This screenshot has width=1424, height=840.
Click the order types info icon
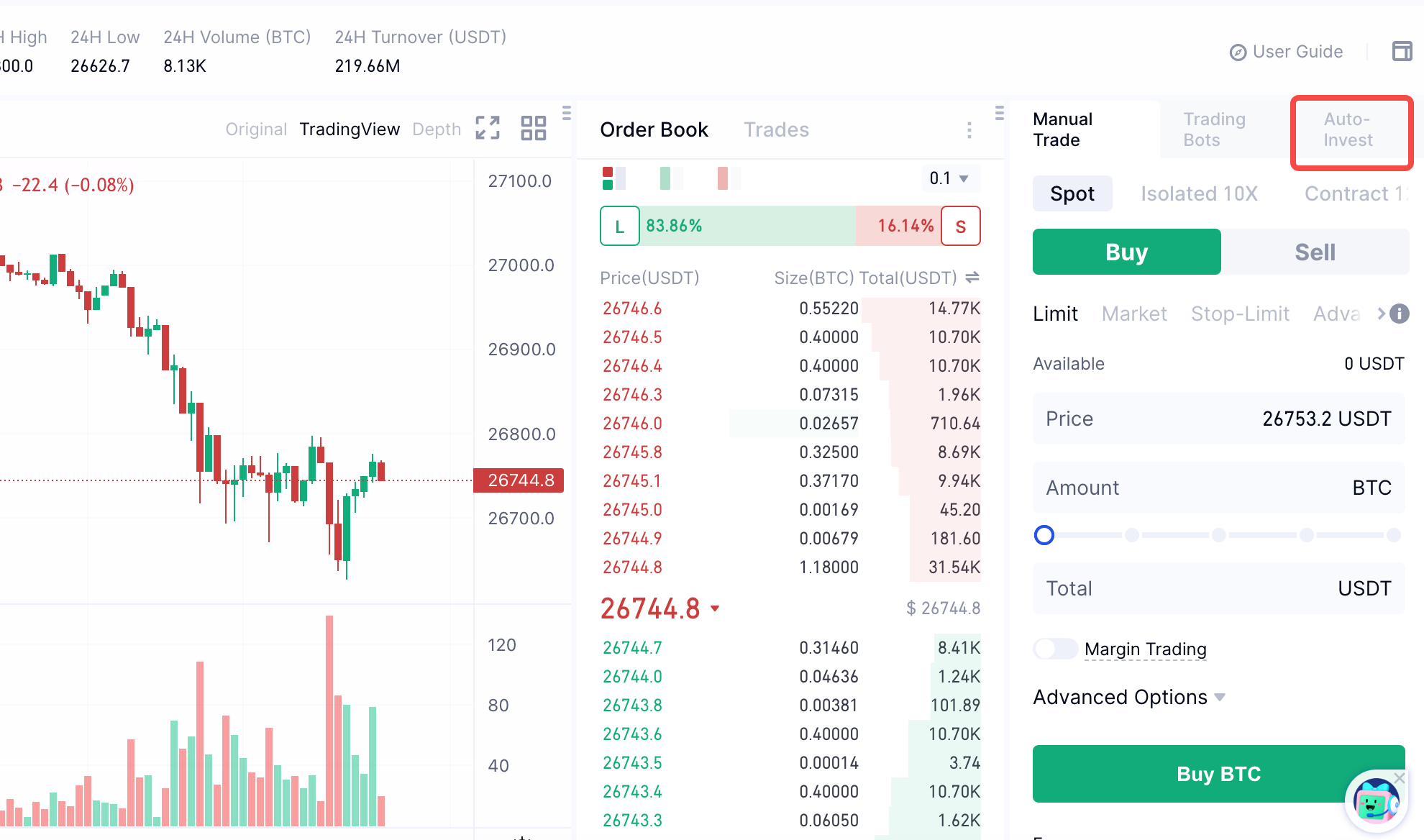click(x=1400, y=314)
